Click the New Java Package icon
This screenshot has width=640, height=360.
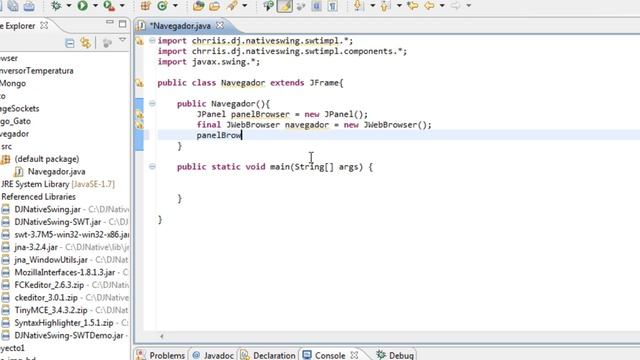click(x=146, y=5)
